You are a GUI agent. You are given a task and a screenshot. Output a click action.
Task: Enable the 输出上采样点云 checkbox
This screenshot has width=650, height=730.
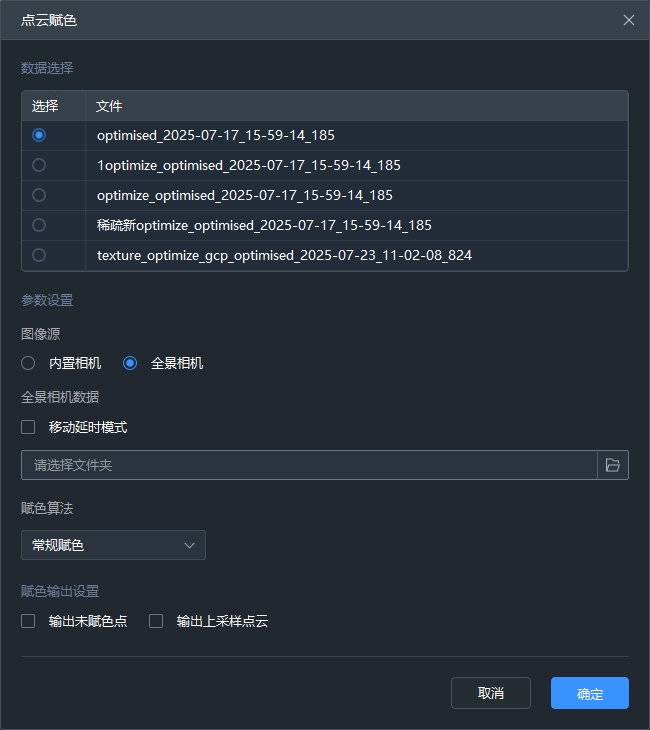(x=156, y=621)
